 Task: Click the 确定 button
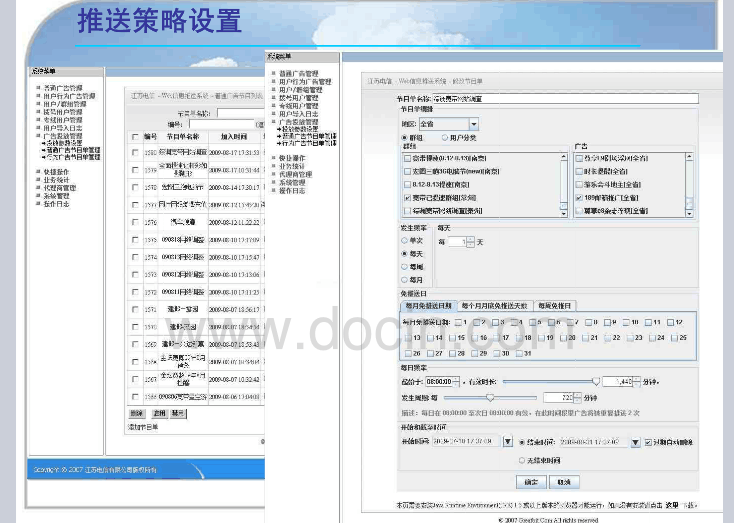coord(531,482)
